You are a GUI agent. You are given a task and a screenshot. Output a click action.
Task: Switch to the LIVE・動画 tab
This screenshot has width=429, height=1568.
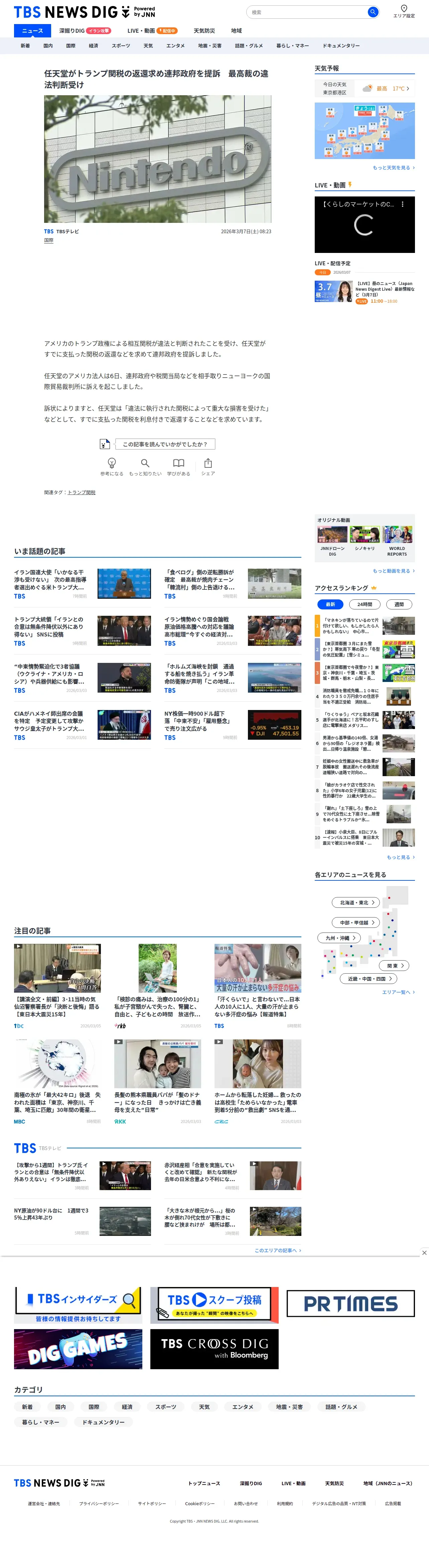click(x=152, y=30)
